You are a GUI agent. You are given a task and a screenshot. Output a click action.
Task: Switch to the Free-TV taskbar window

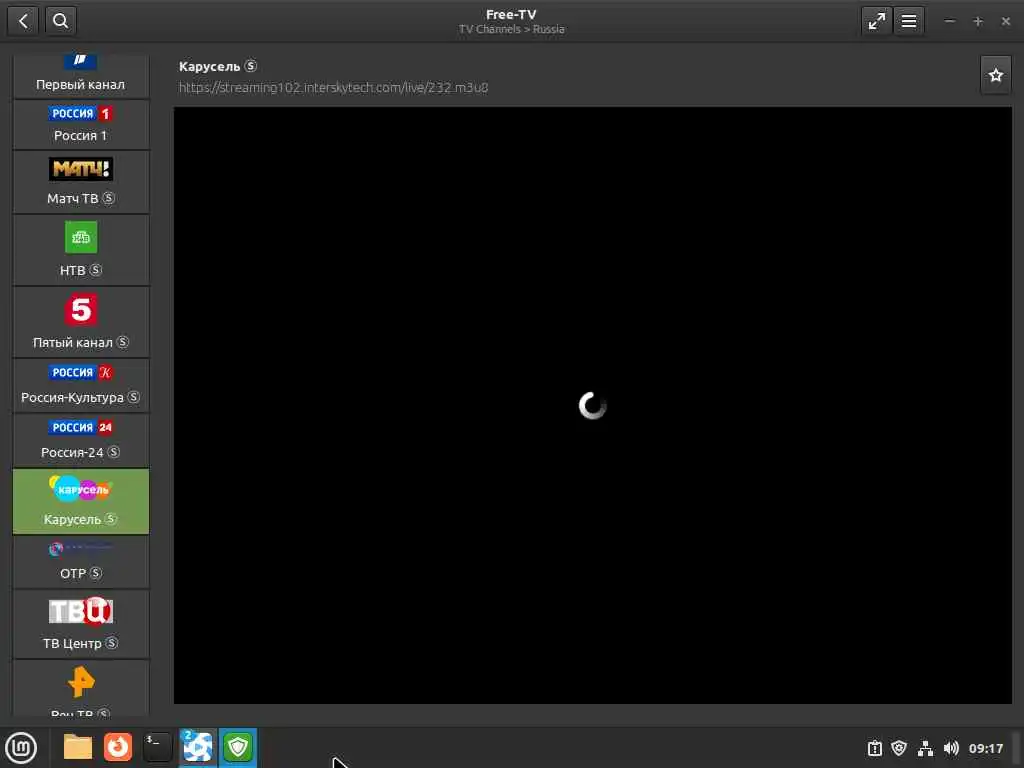198,748
